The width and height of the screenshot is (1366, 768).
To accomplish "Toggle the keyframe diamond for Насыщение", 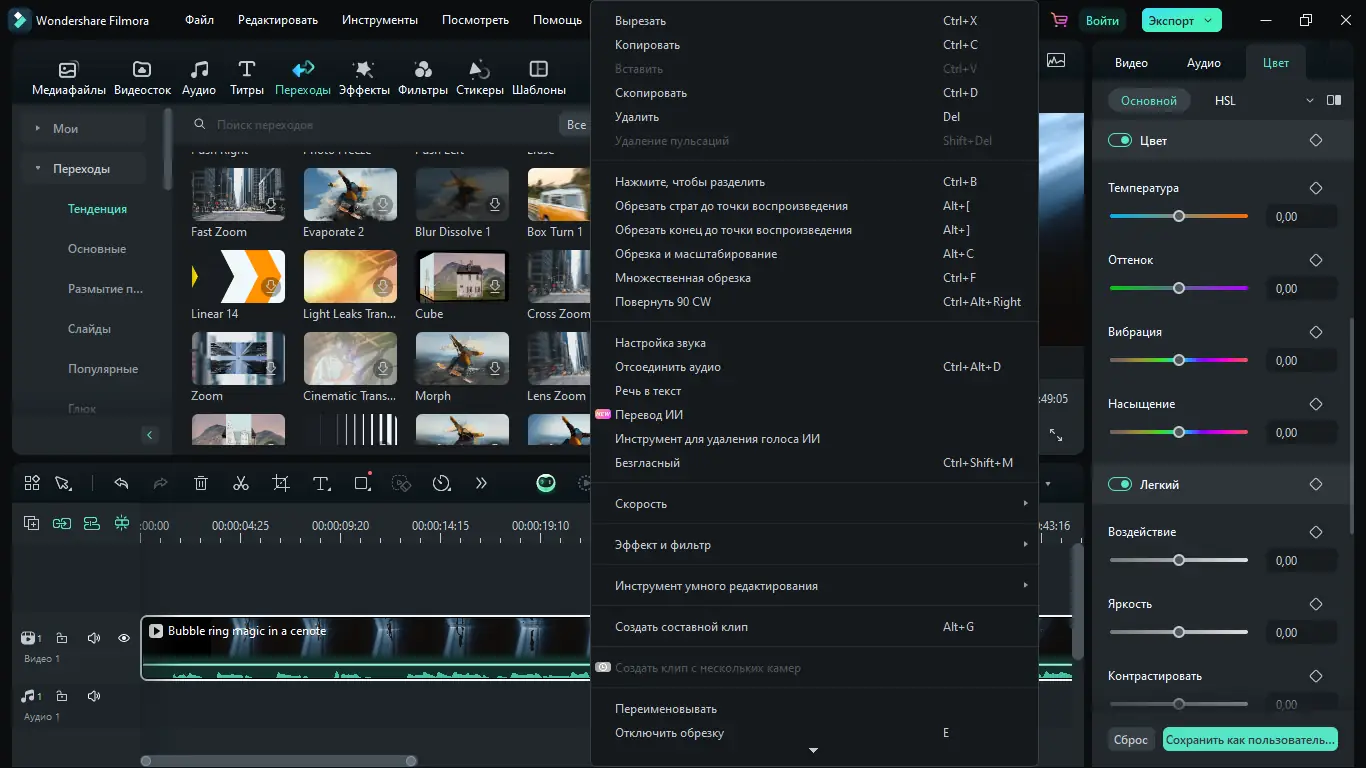I will click(x=1316, y=404).
